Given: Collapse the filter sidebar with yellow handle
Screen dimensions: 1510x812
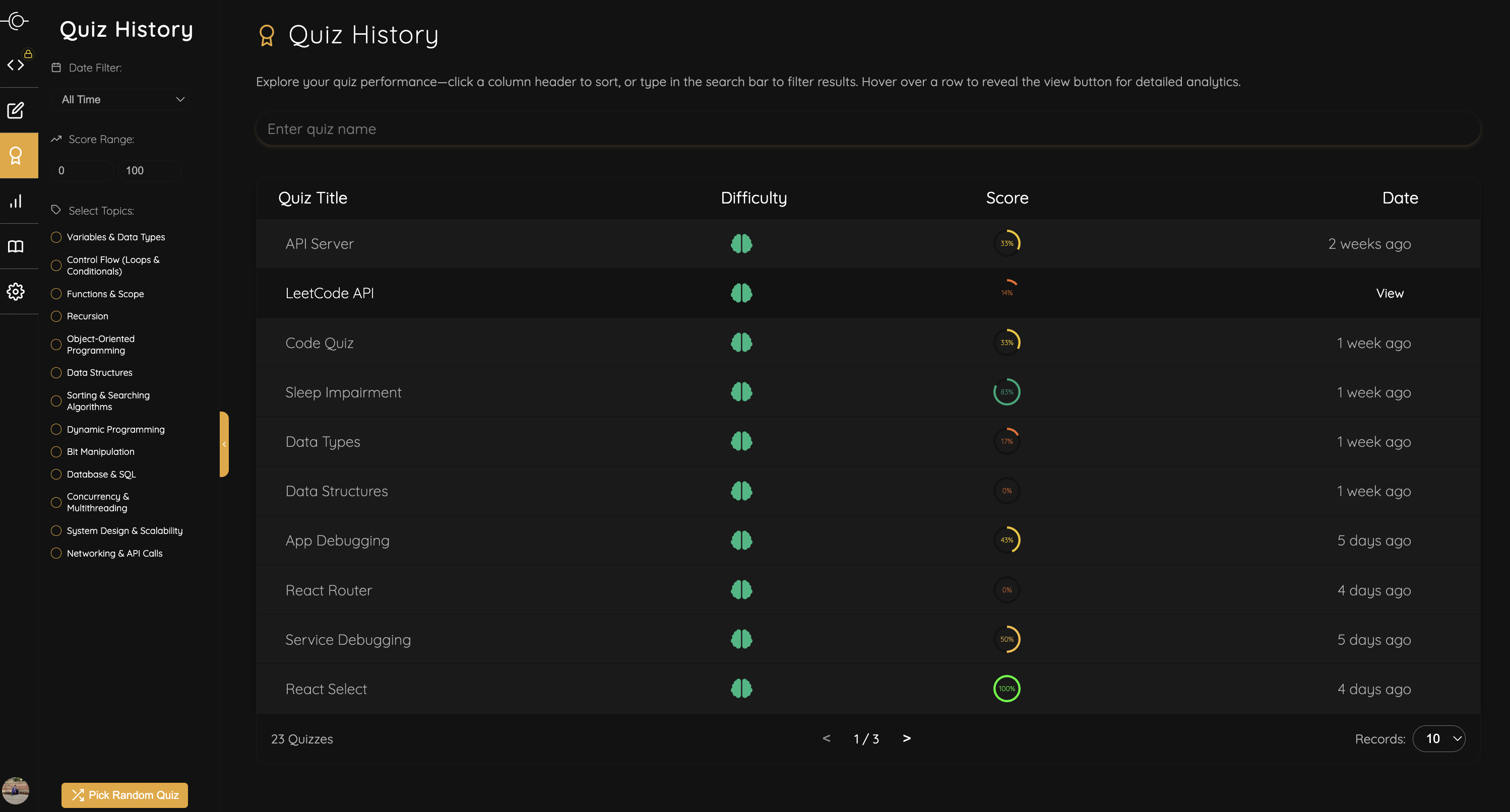Looking at the screenshot, I should [x=224, y=444].
